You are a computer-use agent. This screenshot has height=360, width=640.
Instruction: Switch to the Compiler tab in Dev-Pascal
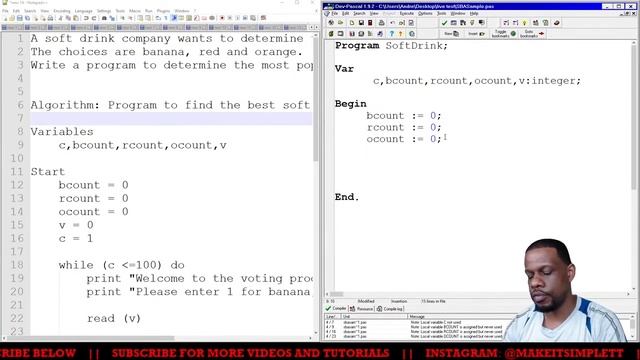tap(336, 309)
